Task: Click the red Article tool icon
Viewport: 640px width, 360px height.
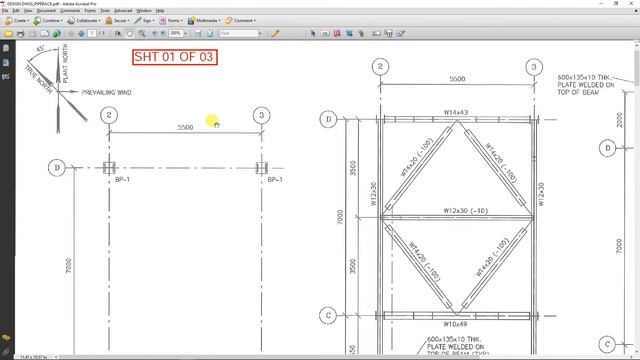Action: [x=337, y=33]
